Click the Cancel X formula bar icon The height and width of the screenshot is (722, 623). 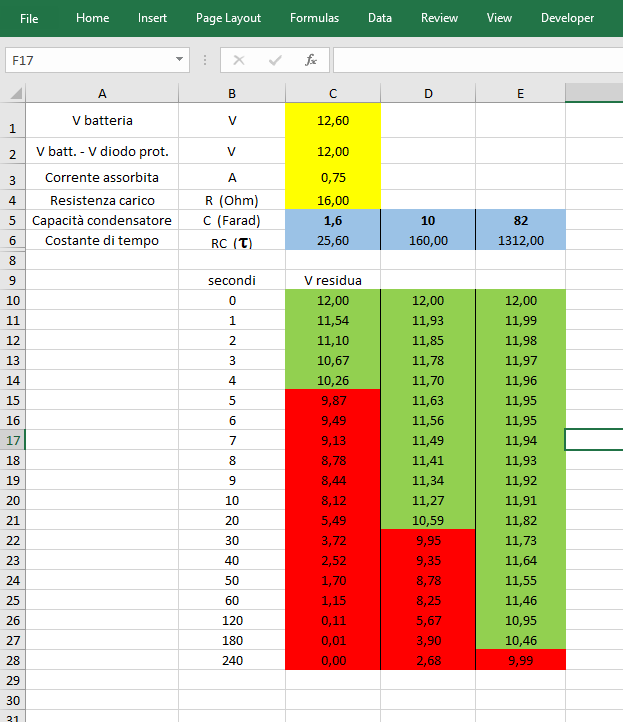click(238, 60)
